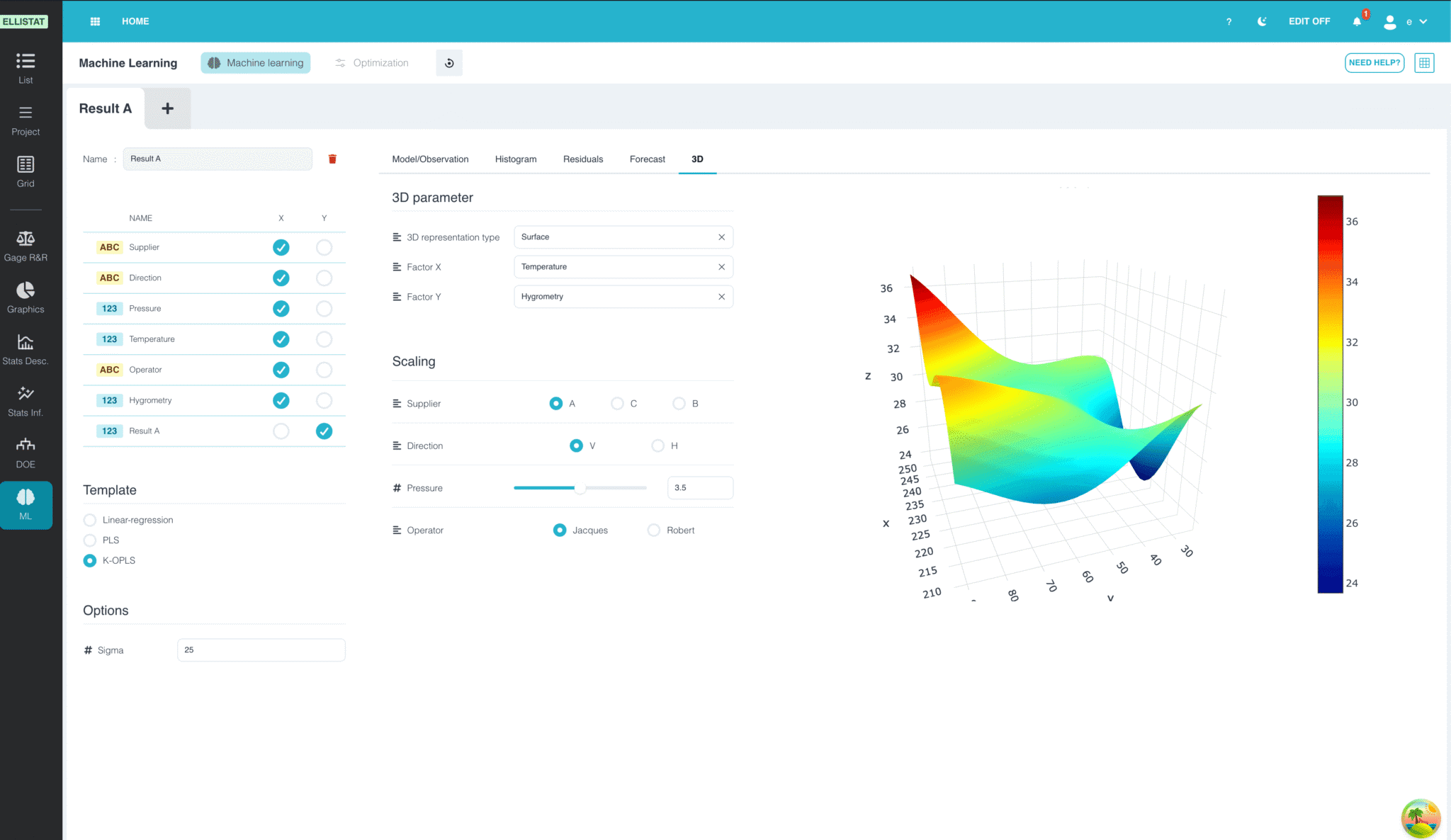Switch to the Forecast tab

(647, 159)
